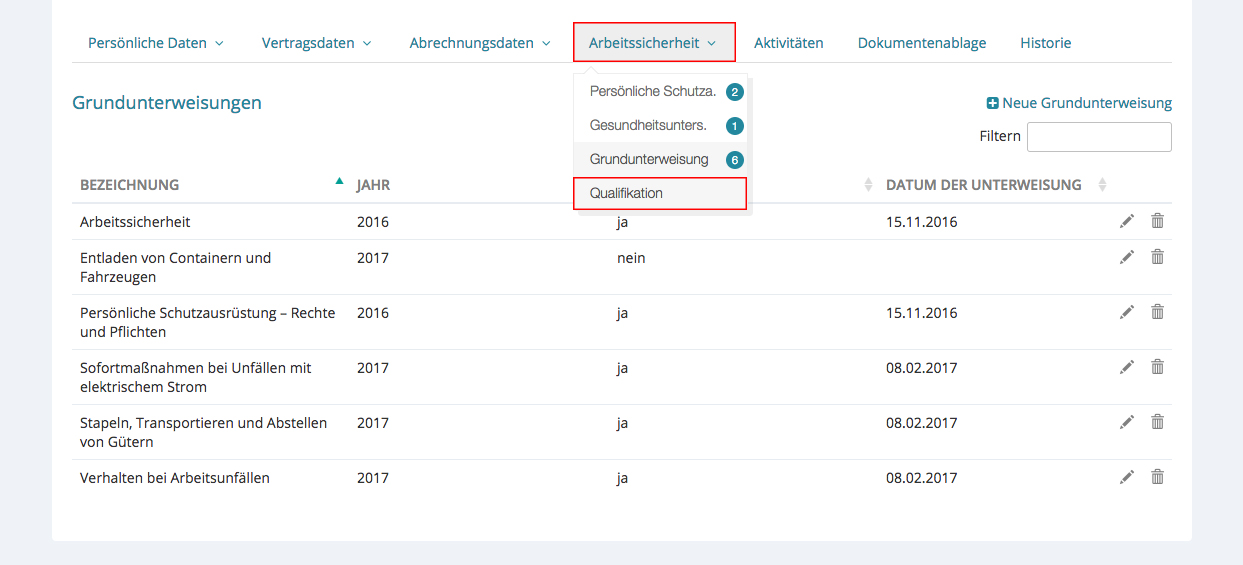This screenshot has width=1243, height=565.
Task: Open the Vertragsdaten dropdown menu
Action: point(316,43)
